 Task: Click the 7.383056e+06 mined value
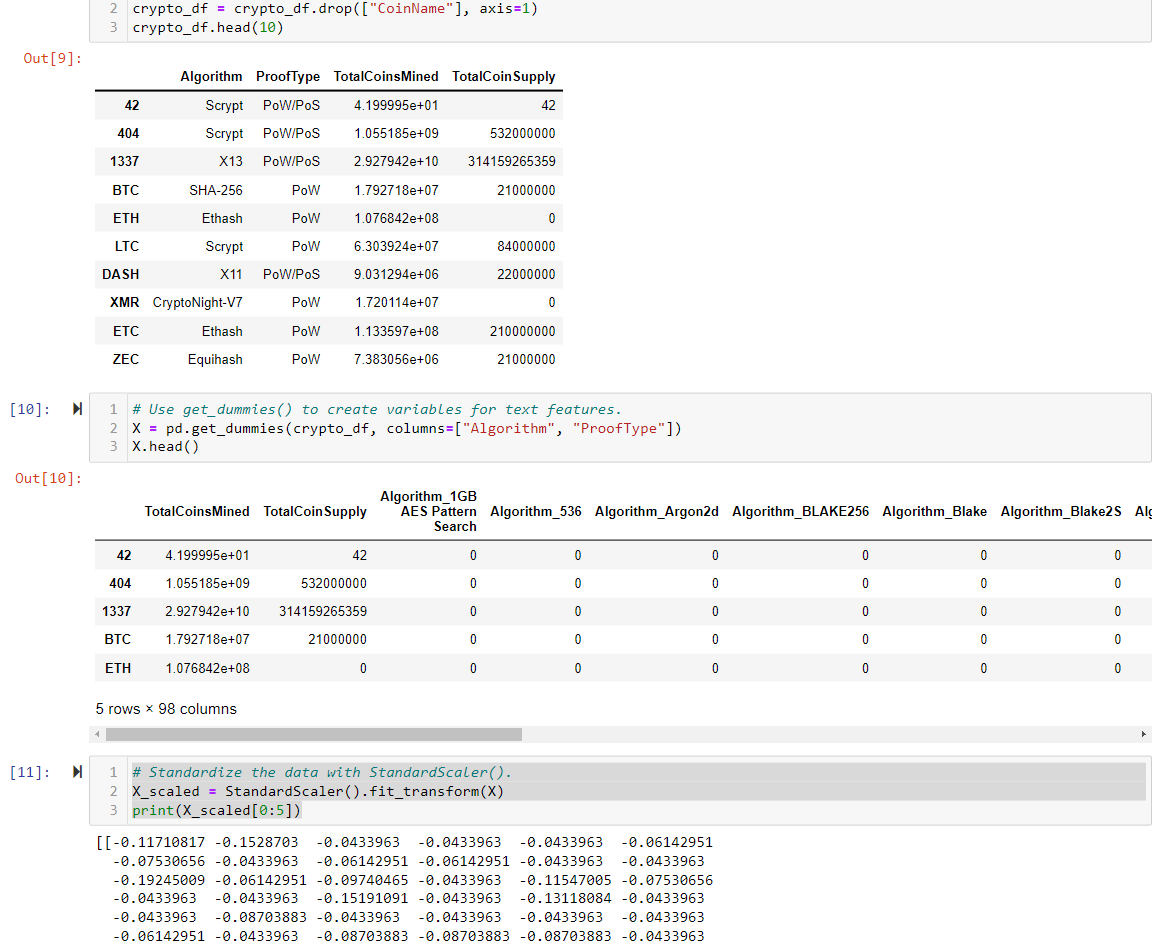tap(396, 359)
